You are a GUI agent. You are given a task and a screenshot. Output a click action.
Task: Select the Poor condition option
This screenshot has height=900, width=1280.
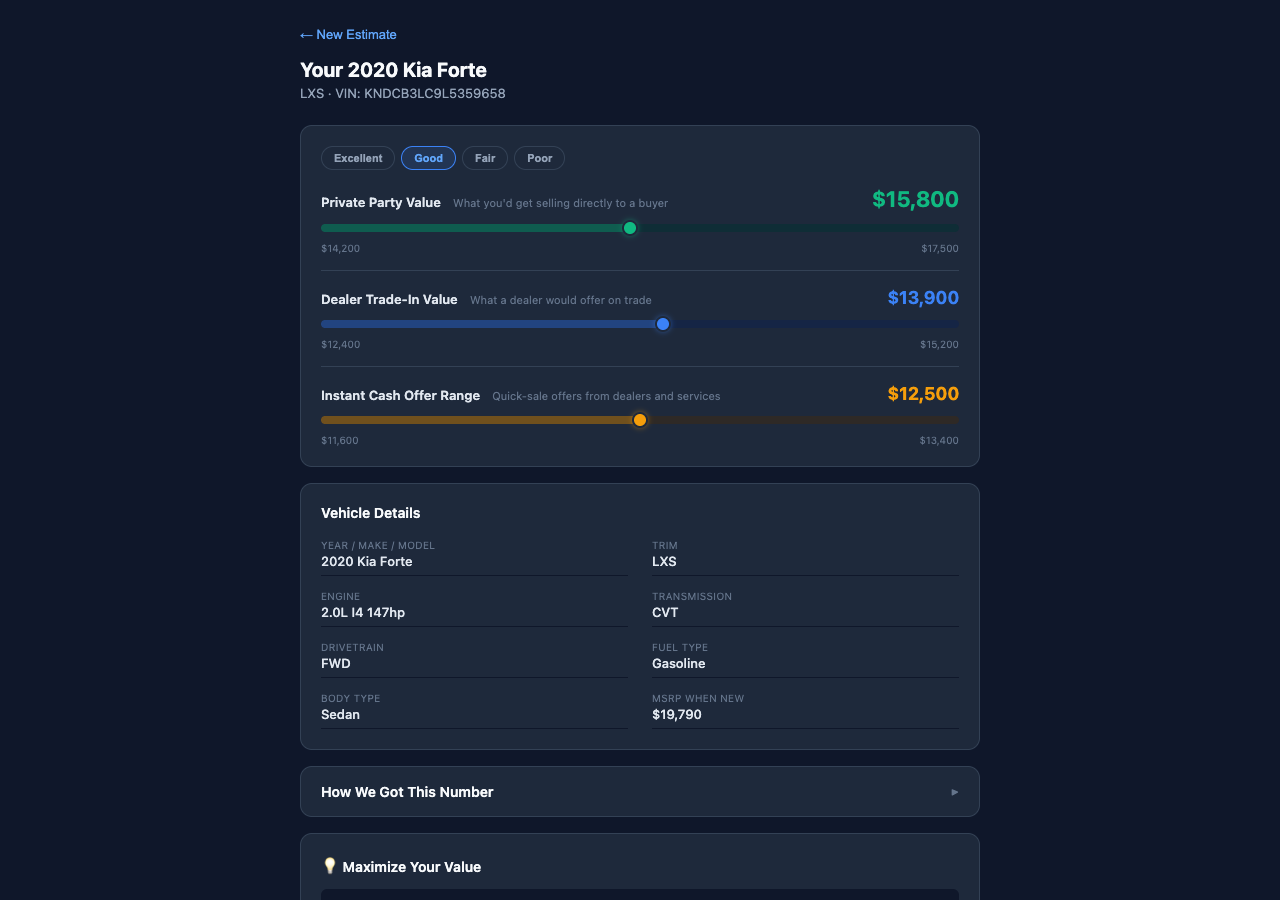(539, 158)
